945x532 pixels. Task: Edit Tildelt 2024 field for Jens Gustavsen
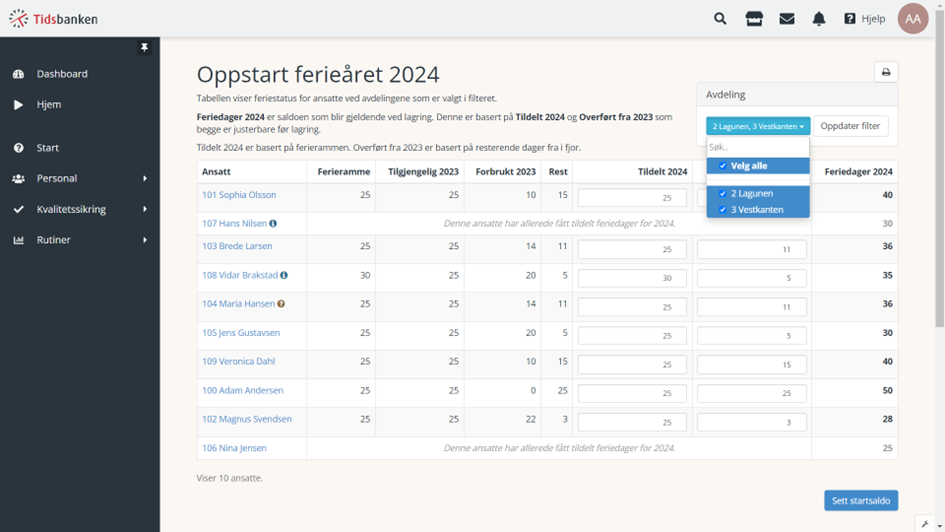point(632,336)
